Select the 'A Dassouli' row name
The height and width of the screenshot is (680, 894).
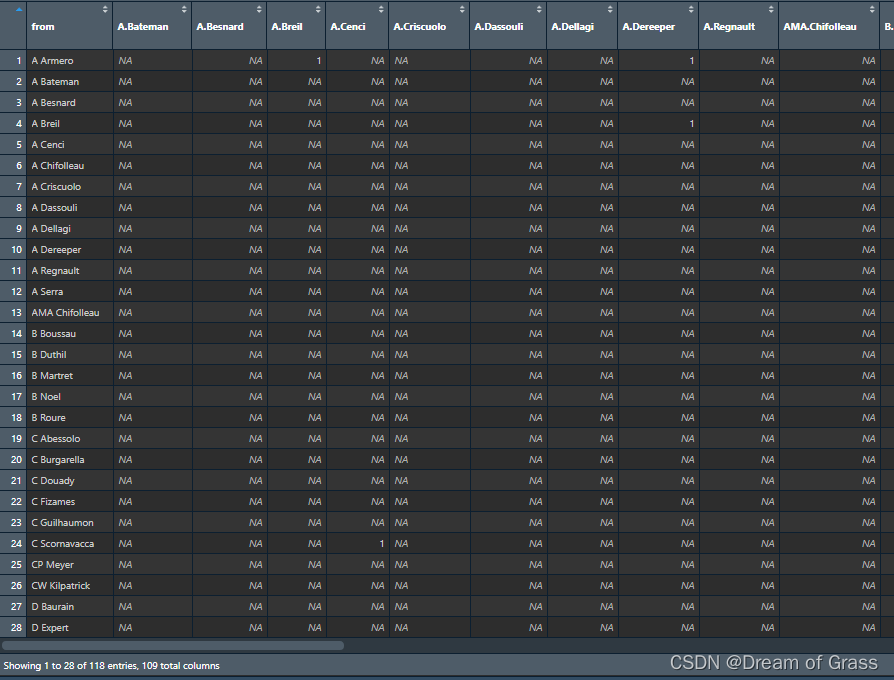pyautogui.click(x=54, y=207)
